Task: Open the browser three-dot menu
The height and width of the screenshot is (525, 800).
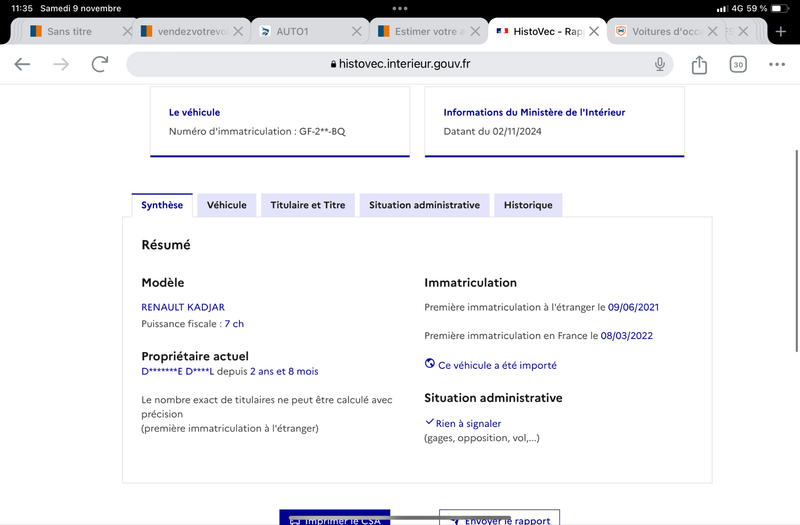Action: point(777,64)
